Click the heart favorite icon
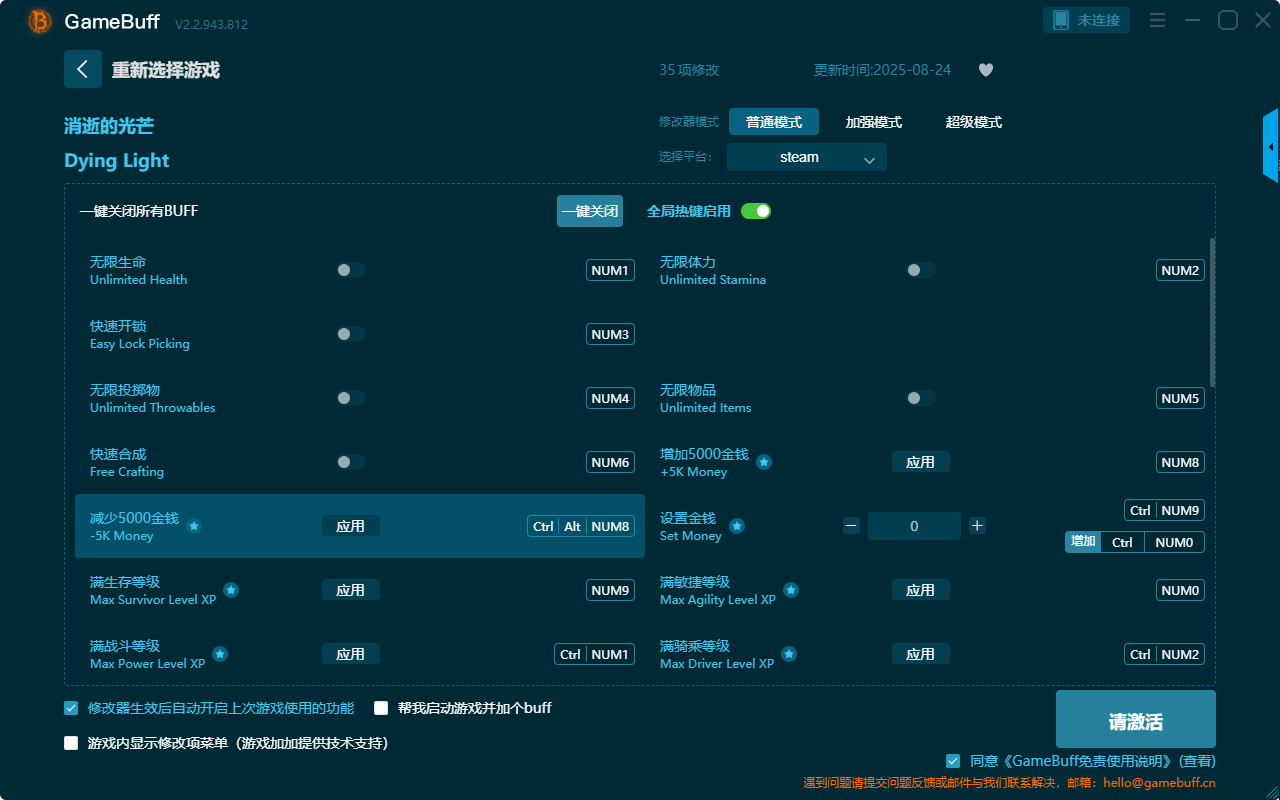This screenshot has height=800, width=1280. [986, 70]
